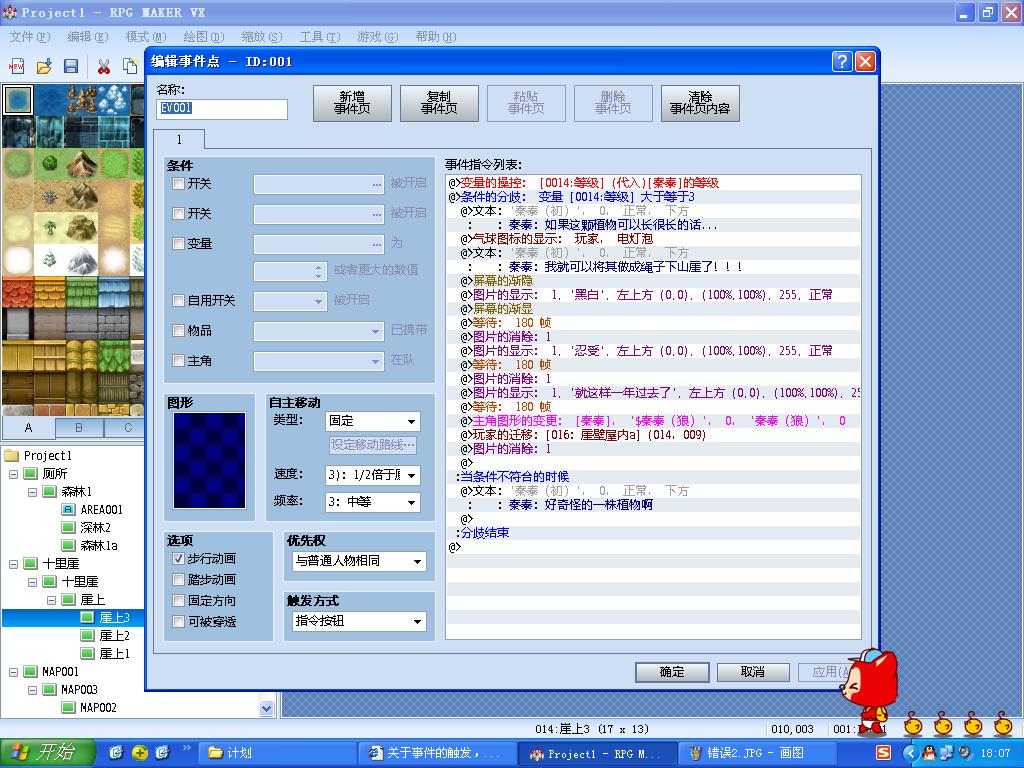Uncheck the 步行动画 option

[x=178, y=559]
